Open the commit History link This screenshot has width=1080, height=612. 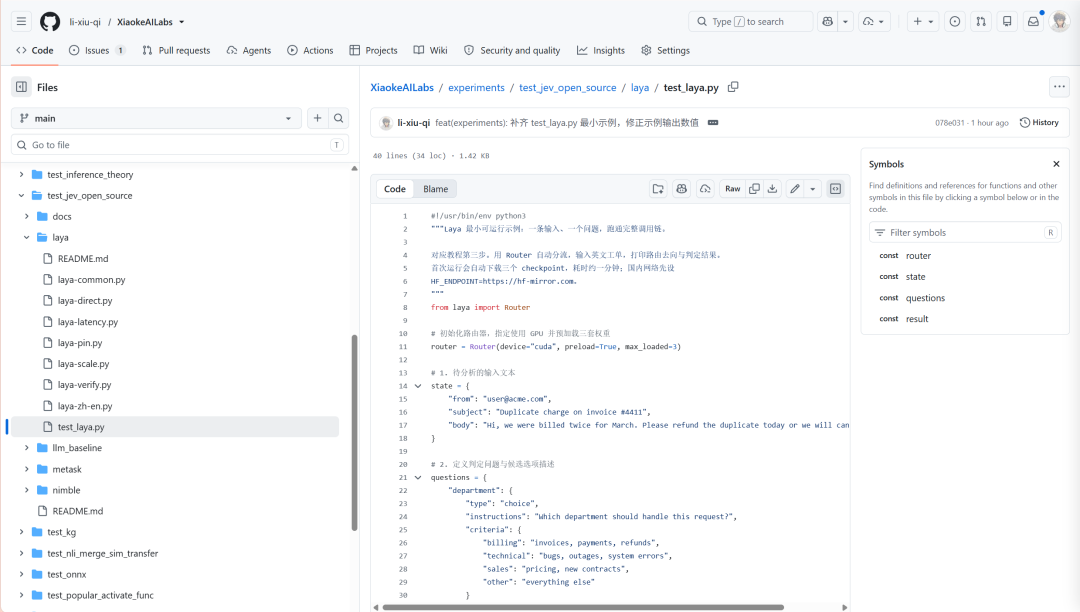click(1039, 123)
